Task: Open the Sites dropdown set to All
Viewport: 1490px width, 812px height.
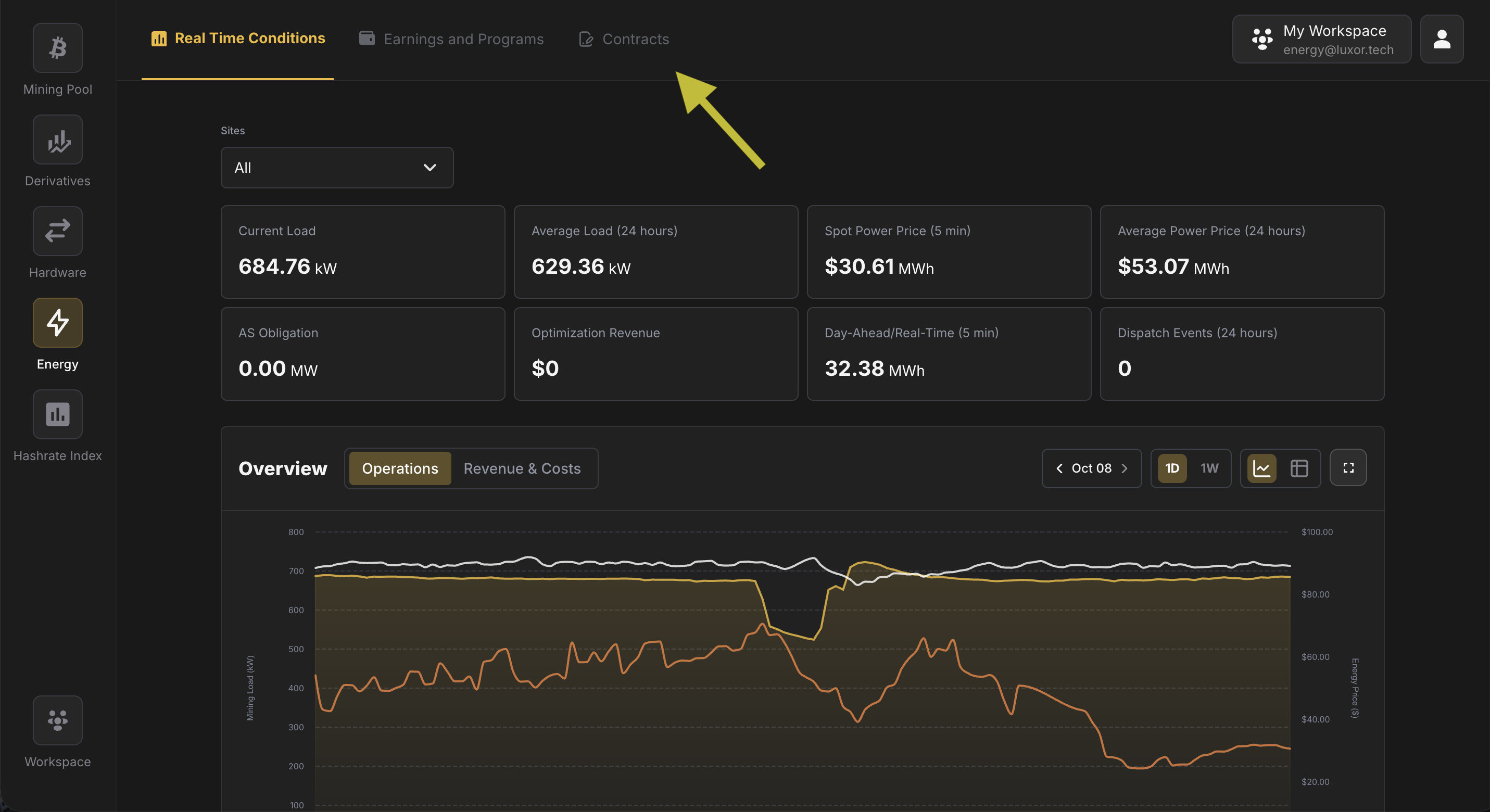Action: tap(337, 168)
